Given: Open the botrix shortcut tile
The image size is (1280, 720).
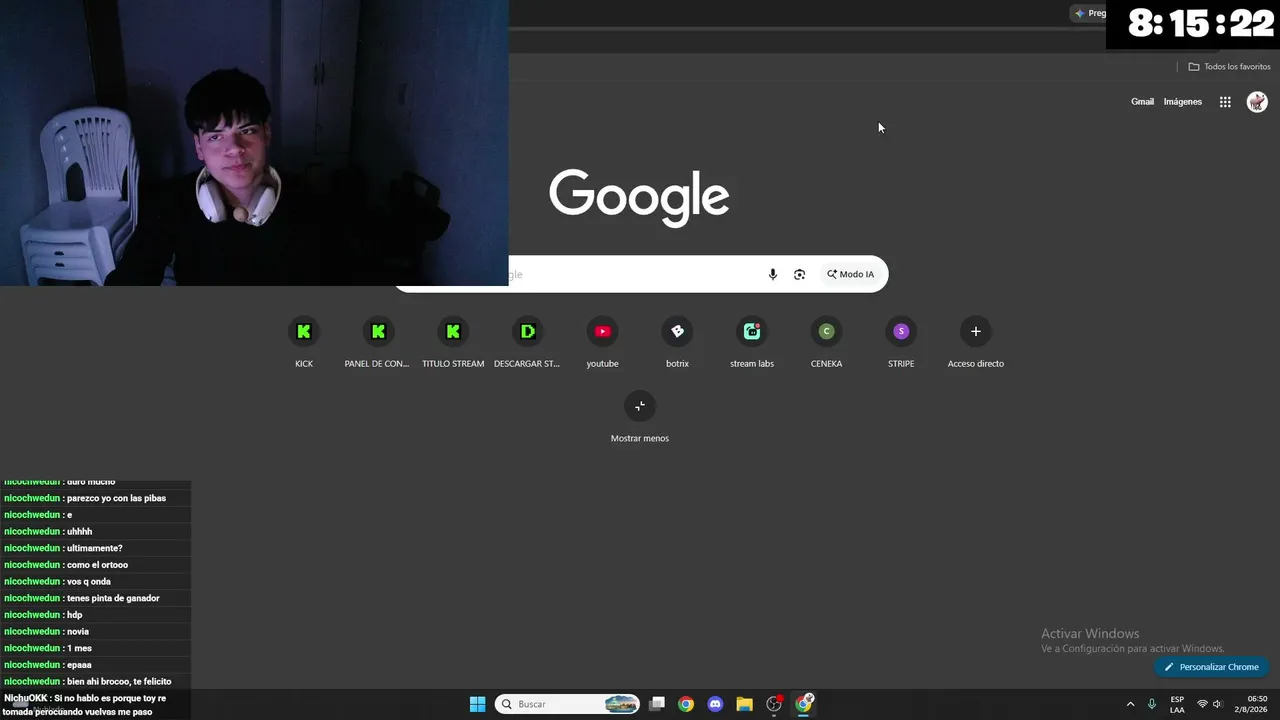Looking at the screenshot, I should (677, 342).
